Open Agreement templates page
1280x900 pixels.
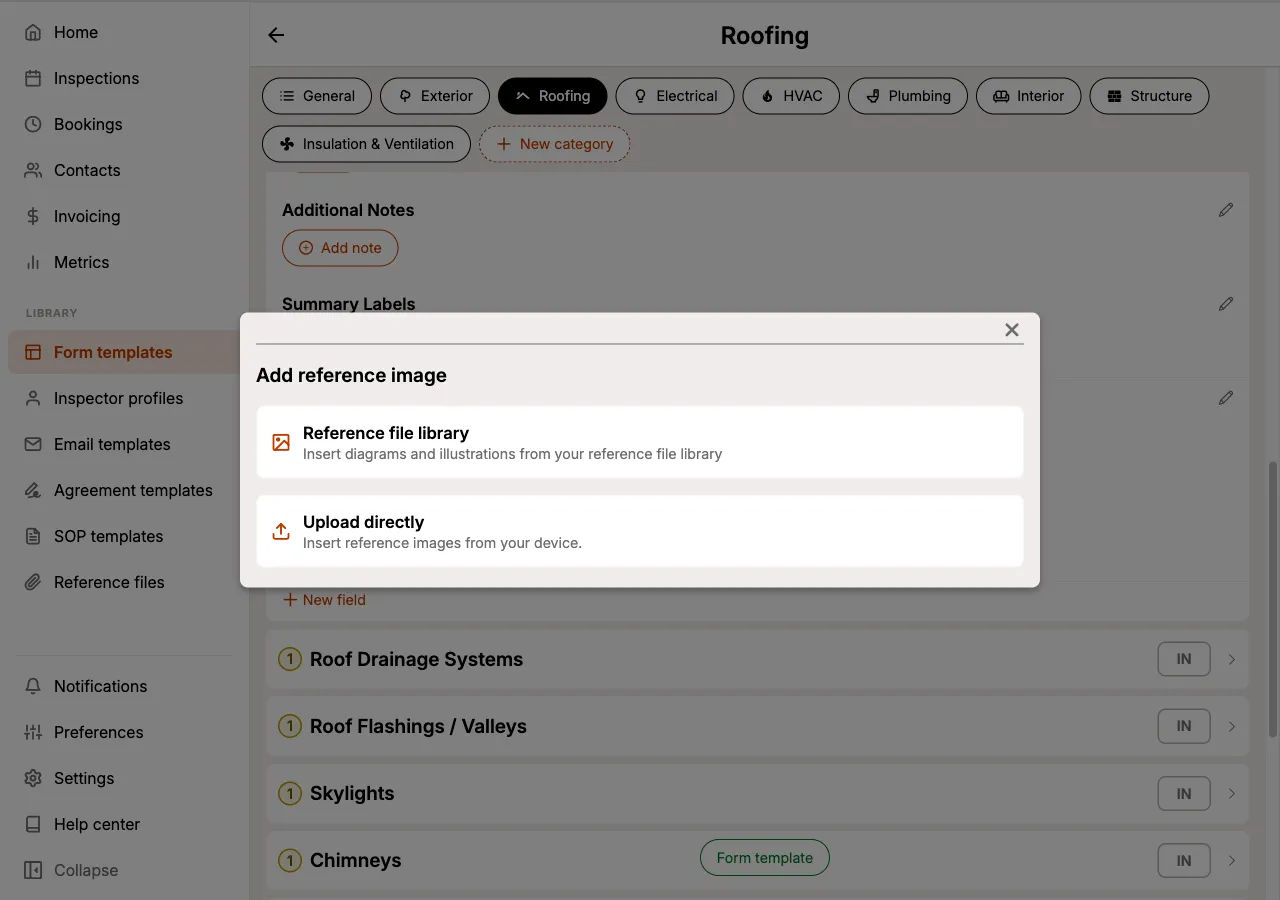tap(124, 490)
